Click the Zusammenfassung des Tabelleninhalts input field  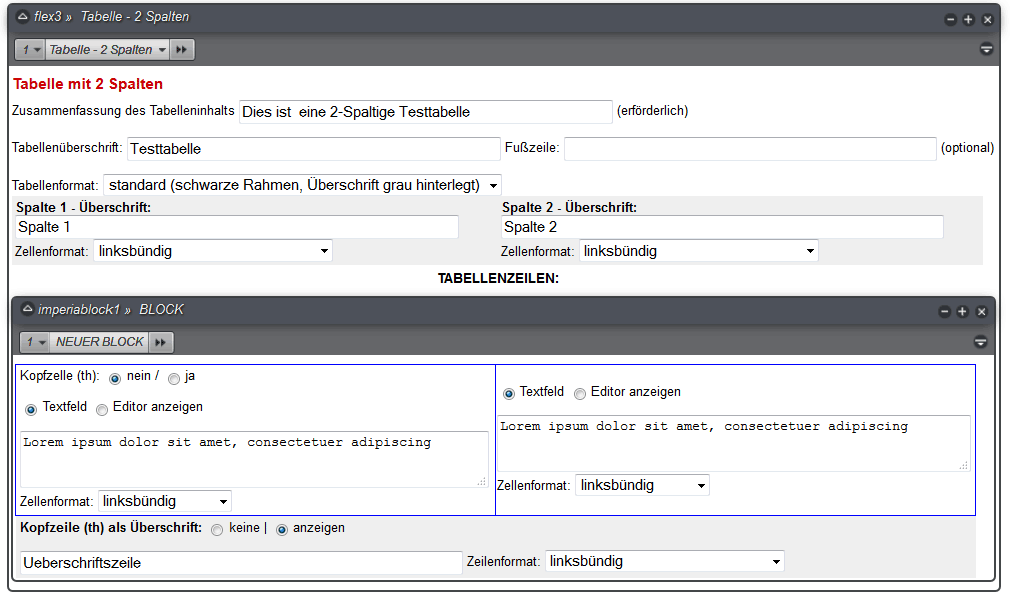click(x=426, y=111)
